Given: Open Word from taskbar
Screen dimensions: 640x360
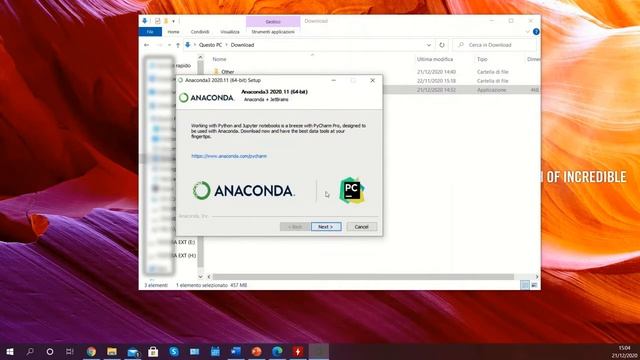Looking at the screenshot, I should pyautogui.click(x=236, y=351).
